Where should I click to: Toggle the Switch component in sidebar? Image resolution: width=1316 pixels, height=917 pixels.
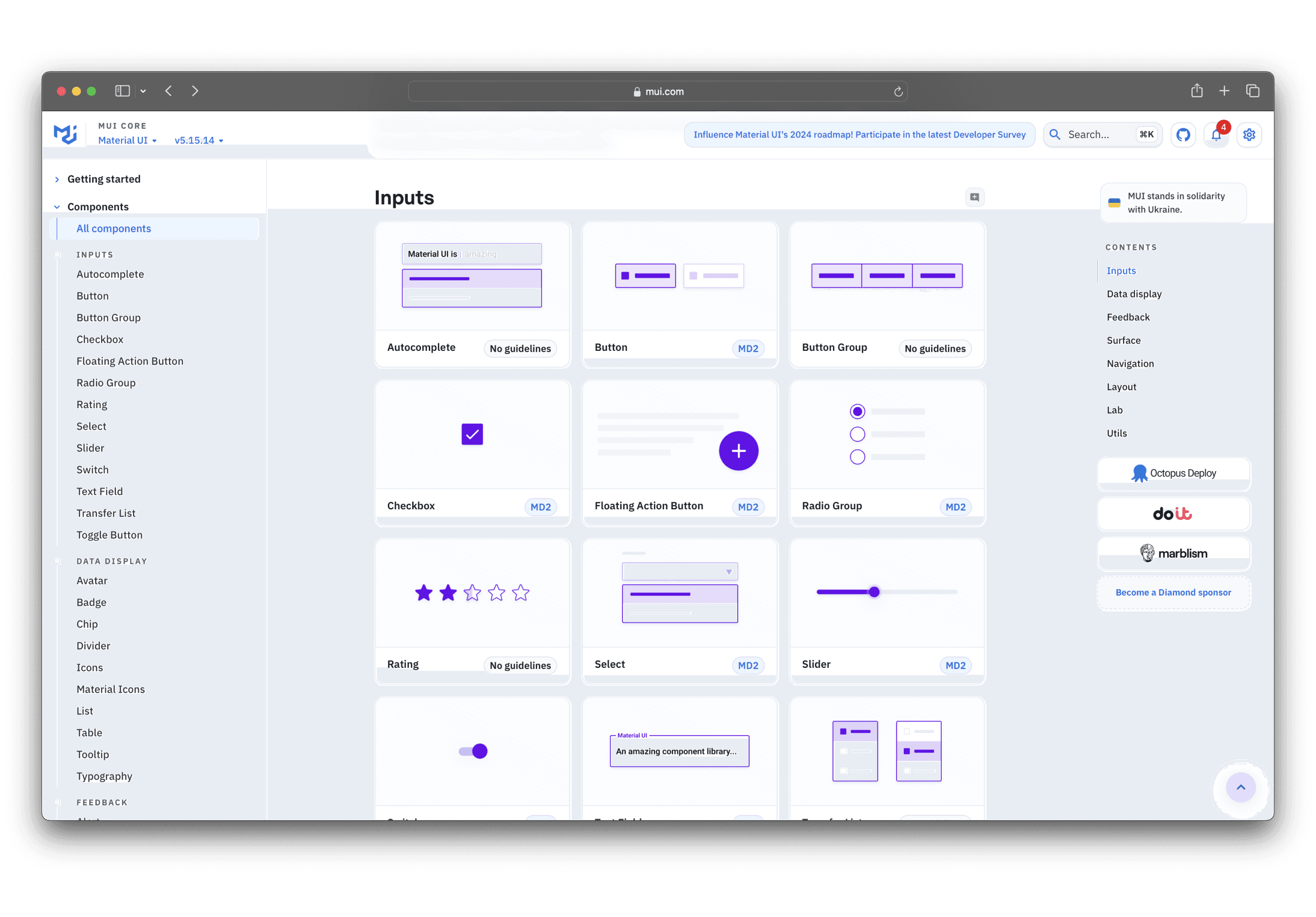tap(92, 469)
